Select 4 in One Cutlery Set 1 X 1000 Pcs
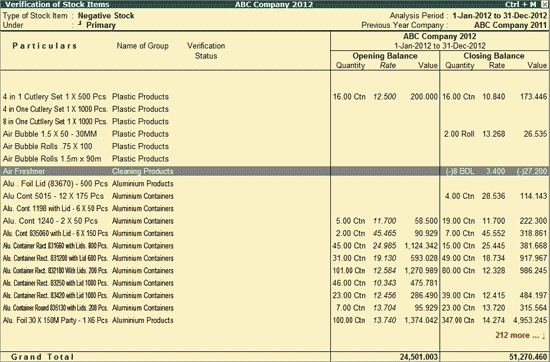The height and width of the screenshot is (362, 550). coord(55,109)
